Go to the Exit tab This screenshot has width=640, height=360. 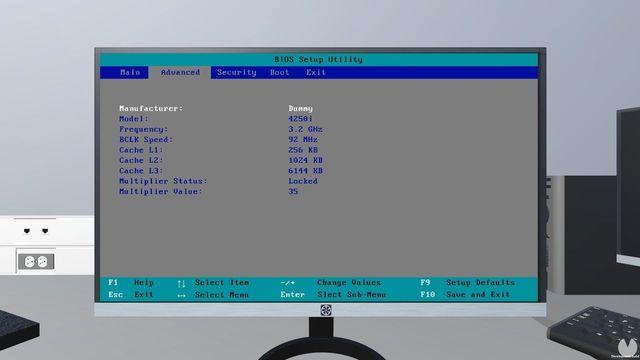pos(316,72)
